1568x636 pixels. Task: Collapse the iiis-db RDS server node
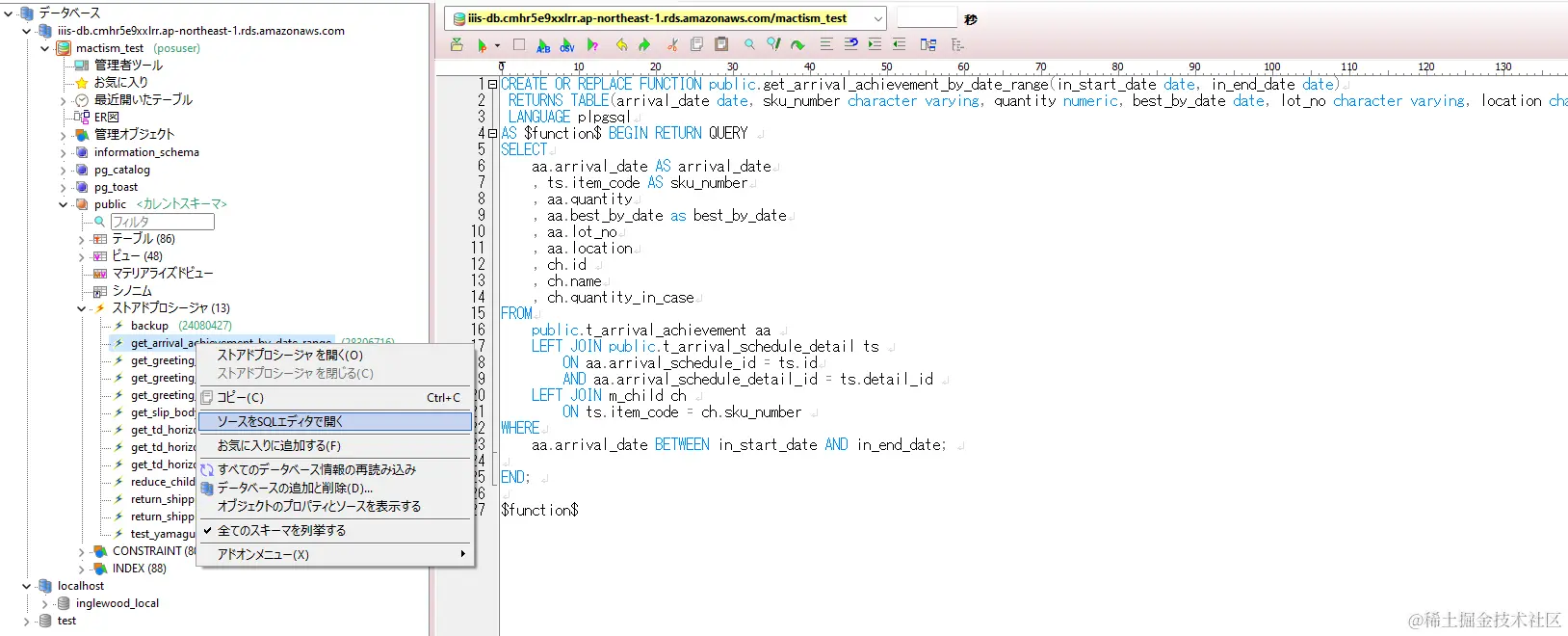[x=27, y=31]
